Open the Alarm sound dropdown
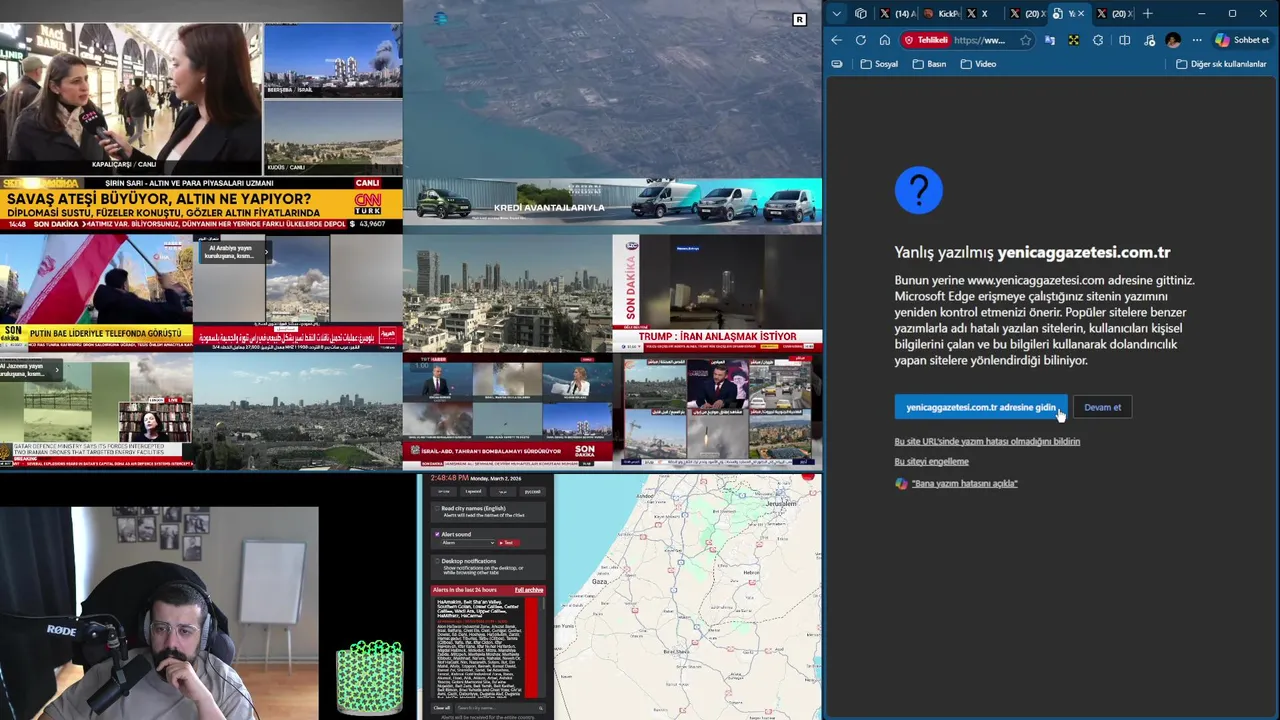Image resolution: width=1280 pixels, height=720 pixels. click(467, 543)
